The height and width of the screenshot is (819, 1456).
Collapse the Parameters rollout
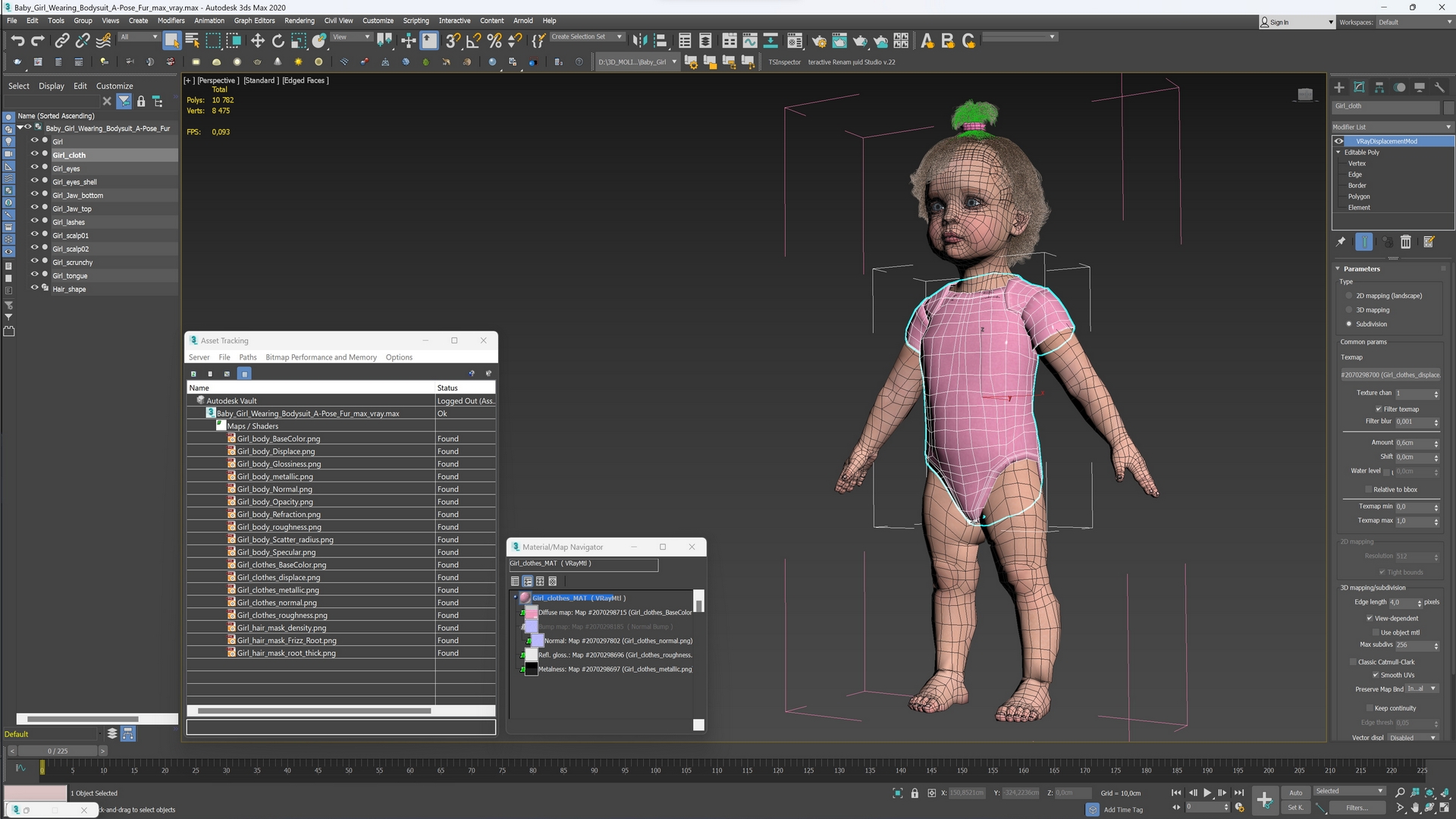pos(1338,268)
